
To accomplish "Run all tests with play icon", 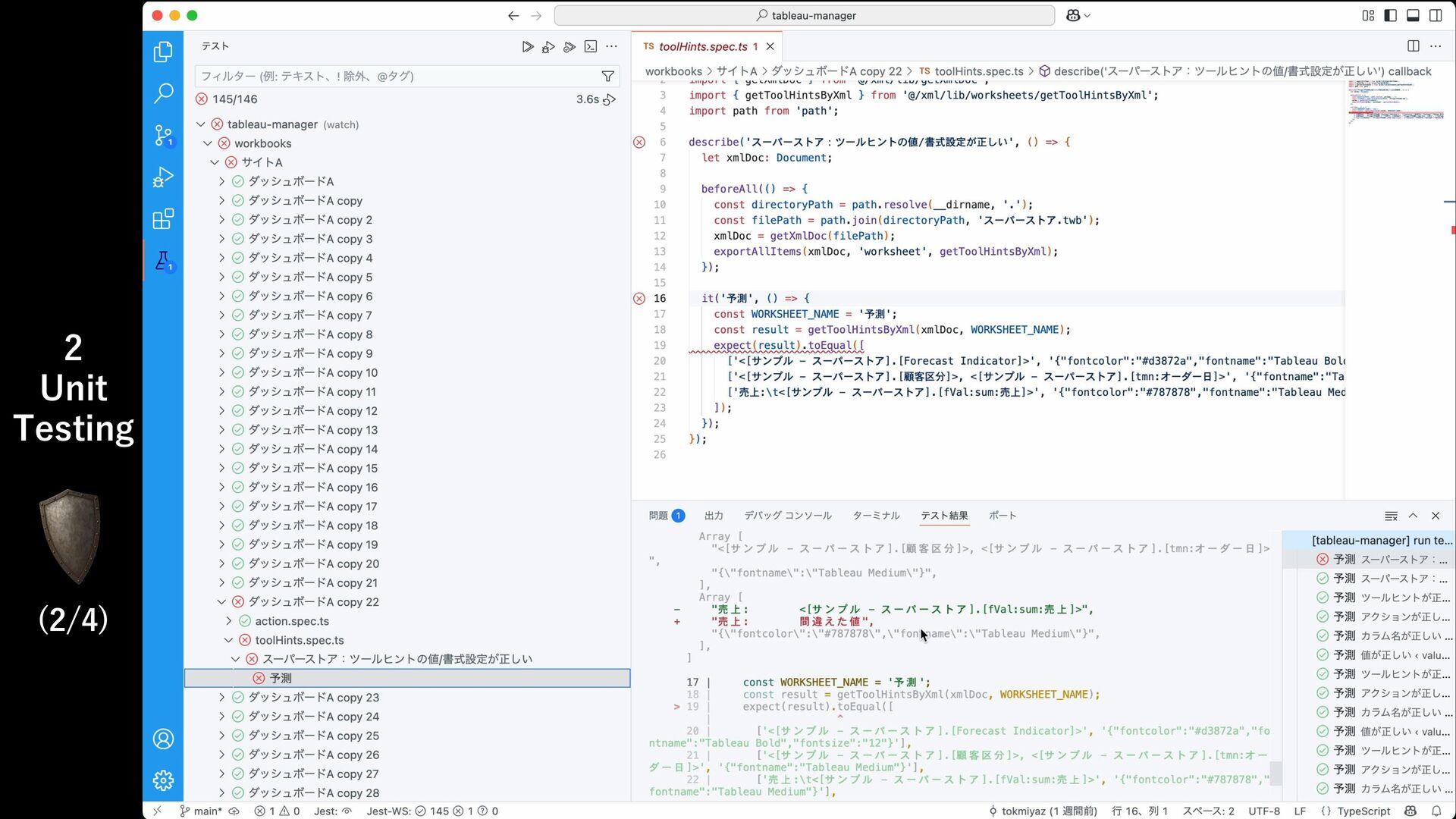I will (x=528, y=47).
